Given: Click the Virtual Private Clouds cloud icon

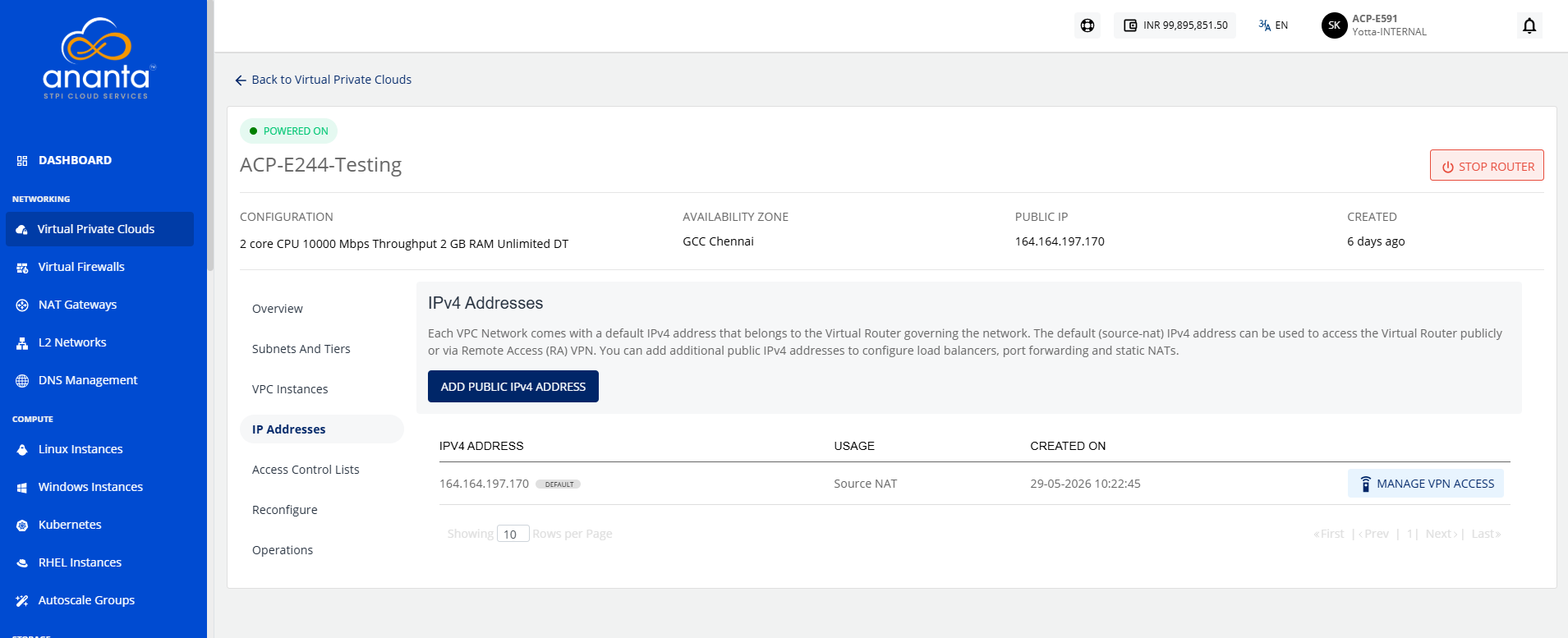Looking at the screenshot, I should [x=22, y=230].
